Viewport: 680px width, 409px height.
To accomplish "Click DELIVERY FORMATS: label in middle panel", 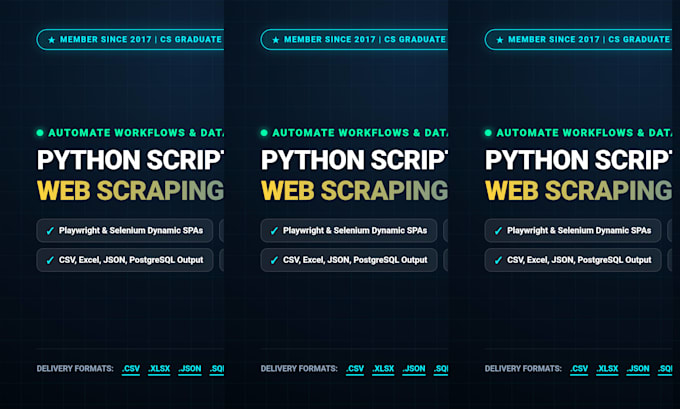I will 299,369.
